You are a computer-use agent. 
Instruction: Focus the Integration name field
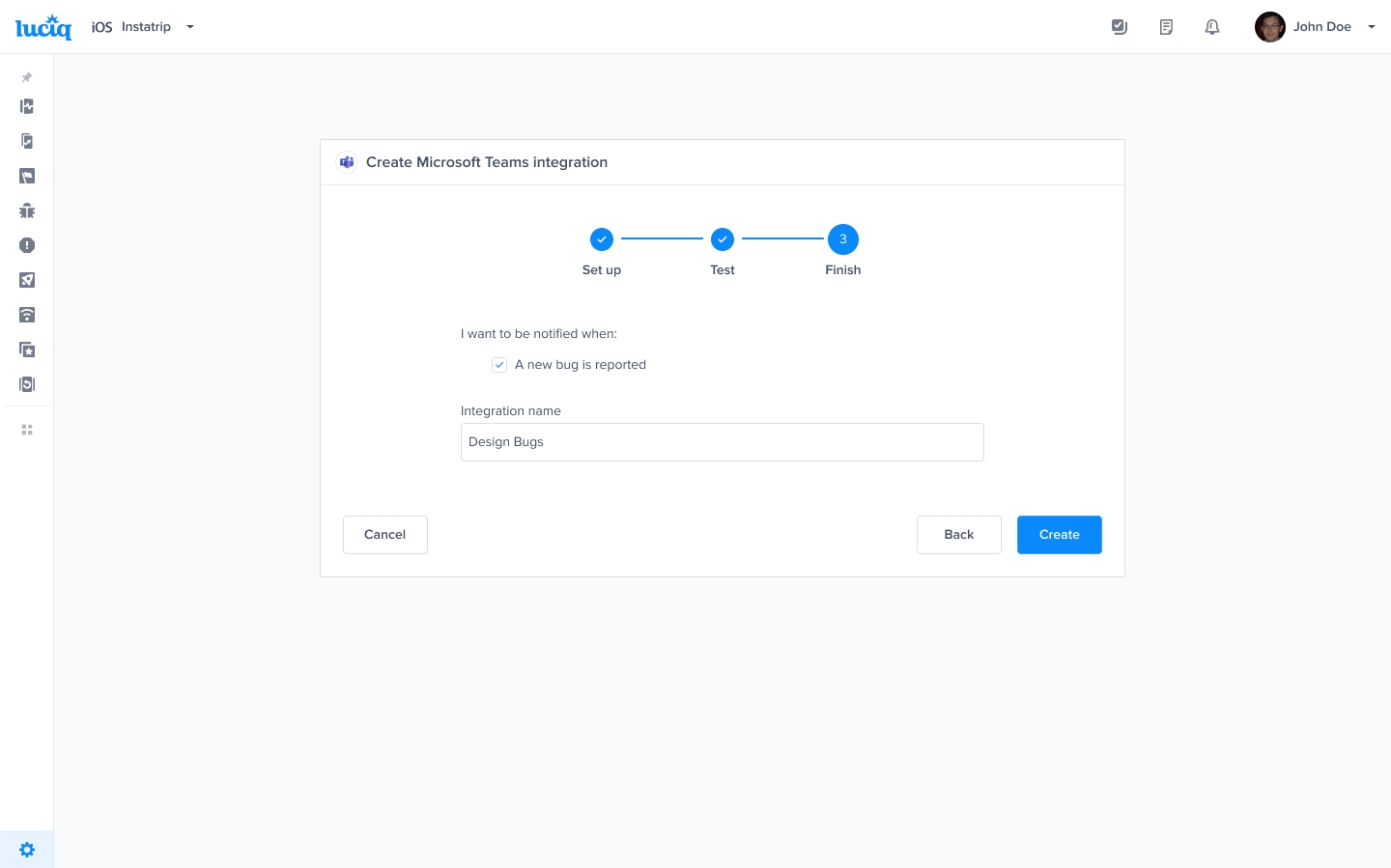pyautogui.click(x=722, y=442)
